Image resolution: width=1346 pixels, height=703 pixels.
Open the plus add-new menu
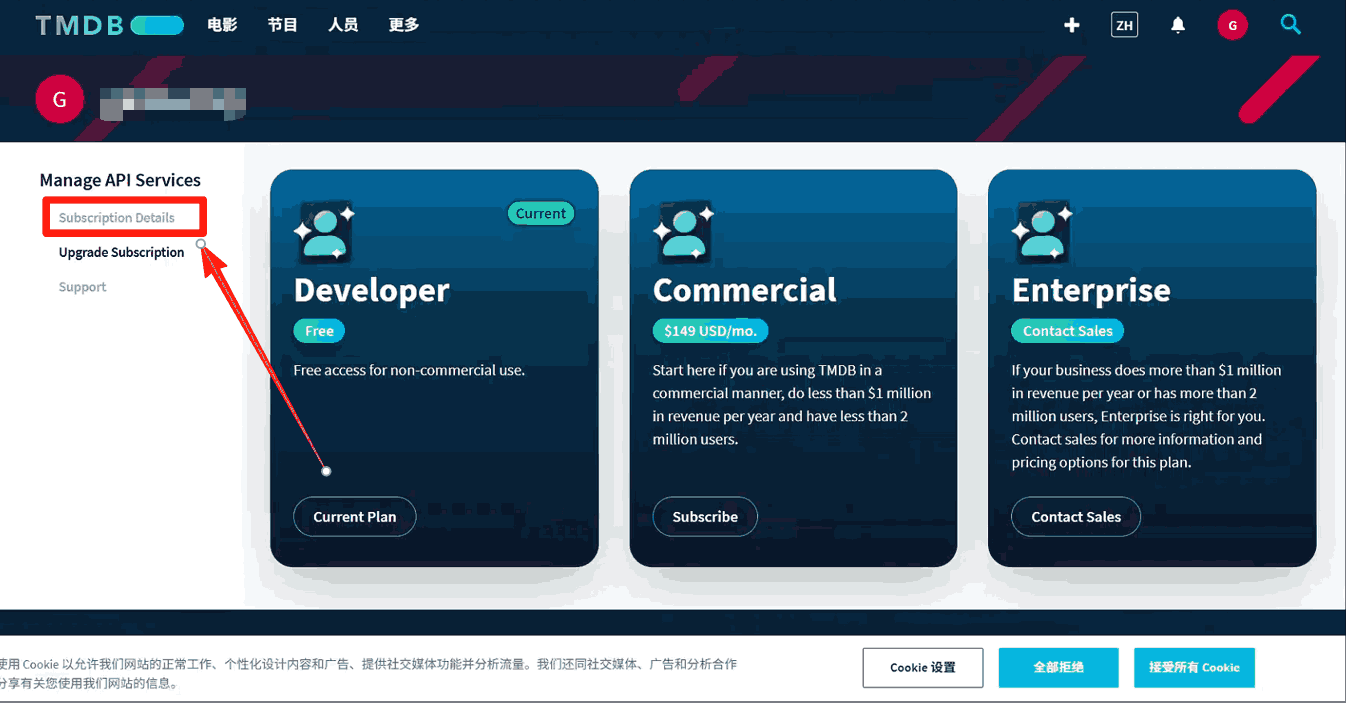point(1072,25)
